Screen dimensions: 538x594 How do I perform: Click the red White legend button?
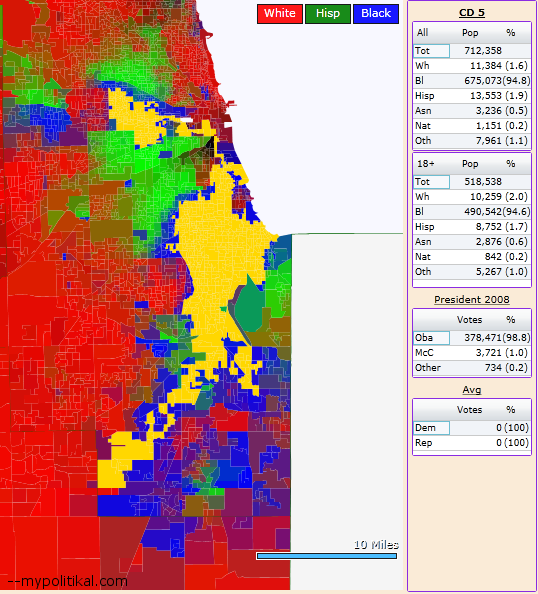[280, 14]
